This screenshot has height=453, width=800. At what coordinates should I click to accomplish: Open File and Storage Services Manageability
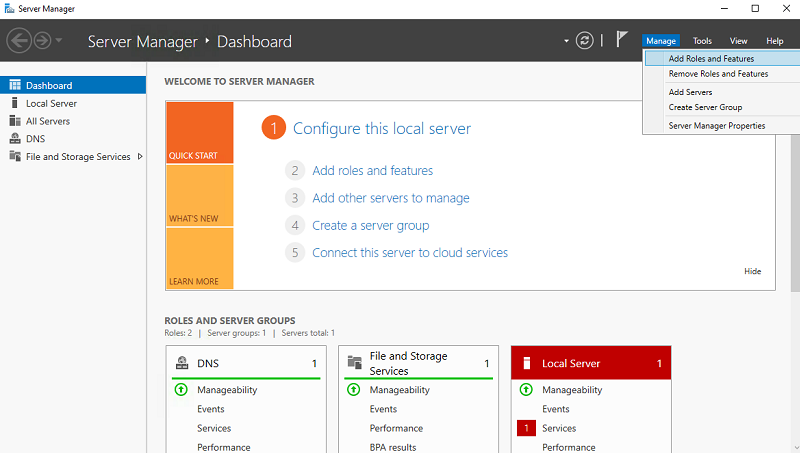[x=399, y=390]
